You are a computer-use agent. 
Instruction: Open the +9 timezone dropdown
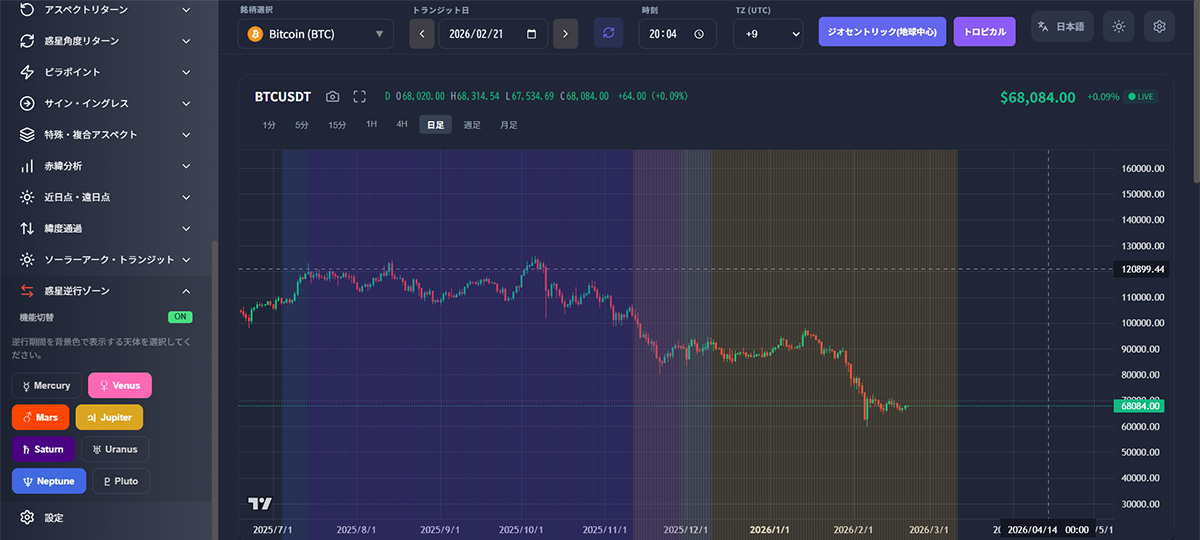point(768,34)
